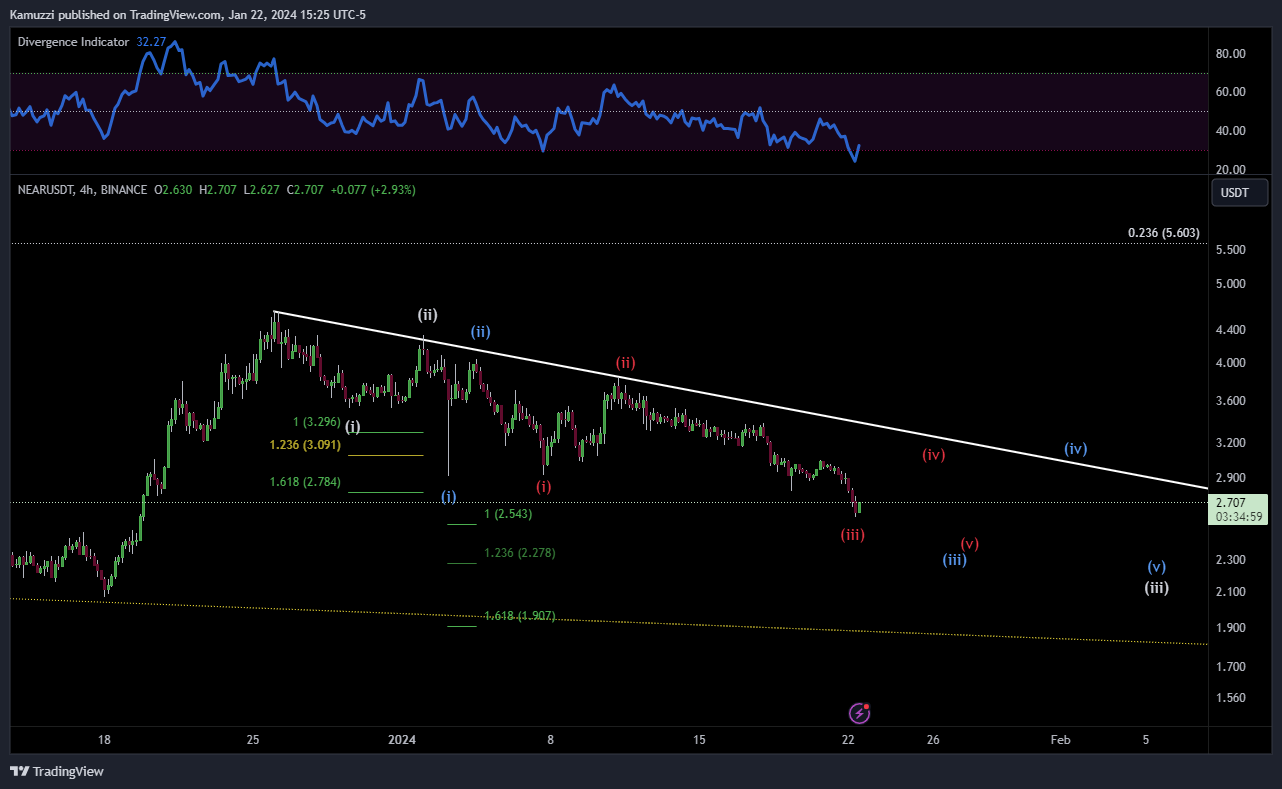
Task: Click the yellow 1.236 (3.091) Fibonacci label
Action: point(305,445)
